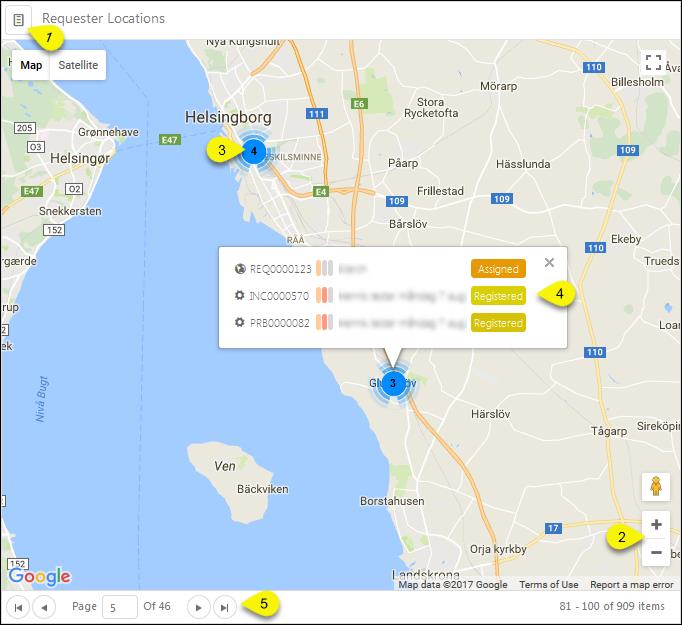The width and height of the screenshot is (682, 625).
Task: Open ticket REQ0000123
Action: pos(280,269)
